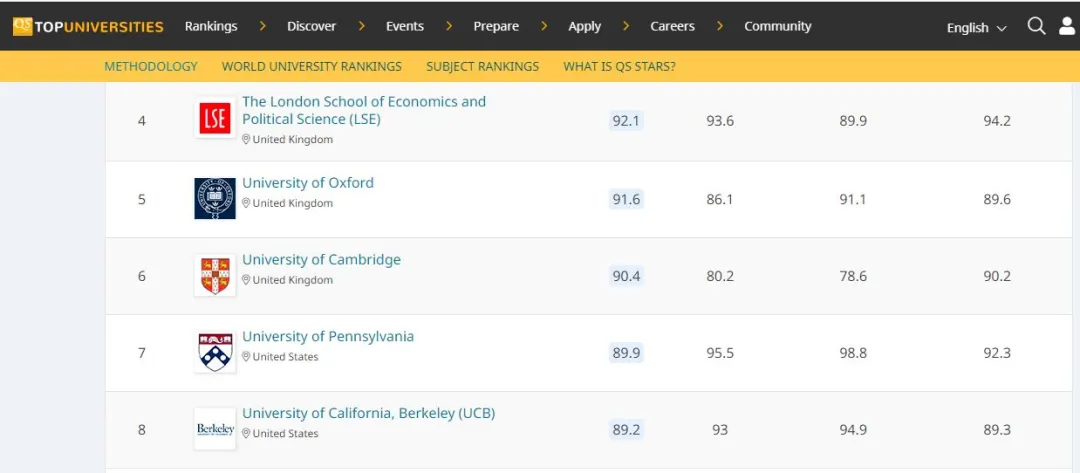Viewport: 1080px width, 473px height.
Task: Click highlighted score 90.4 for Cambridge
Action: pyautogui.click(x=626, y=276)
